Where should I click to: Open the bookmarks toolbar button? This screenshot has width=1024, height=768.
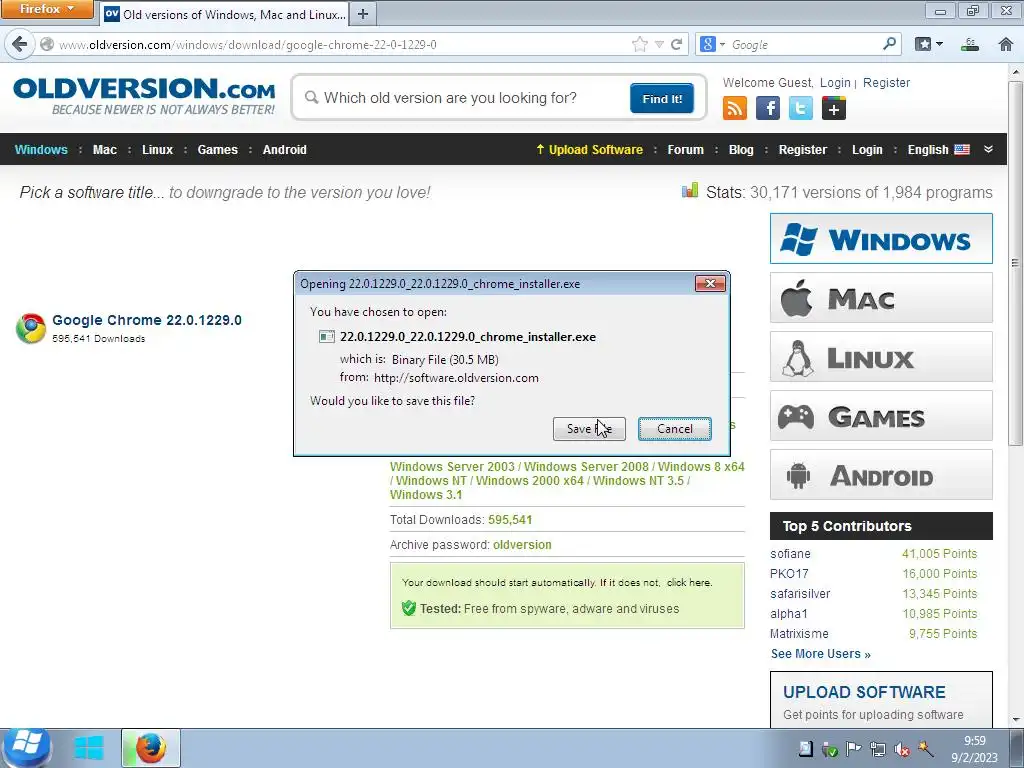click(x=923, y=44)
